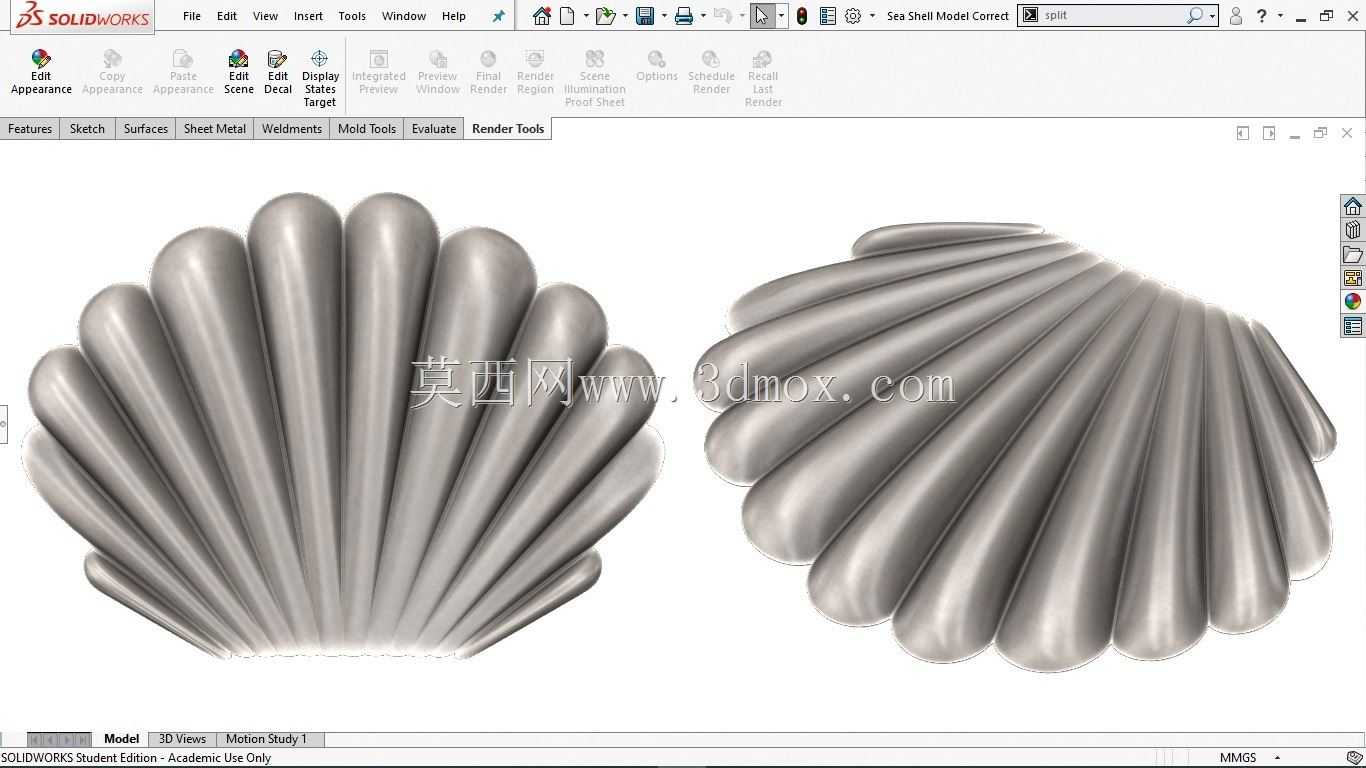Image resolution: width=1366 pixels, height=768 pixels.
Task: Switch to the Evaluate tab
Action: tap(434, 129)
